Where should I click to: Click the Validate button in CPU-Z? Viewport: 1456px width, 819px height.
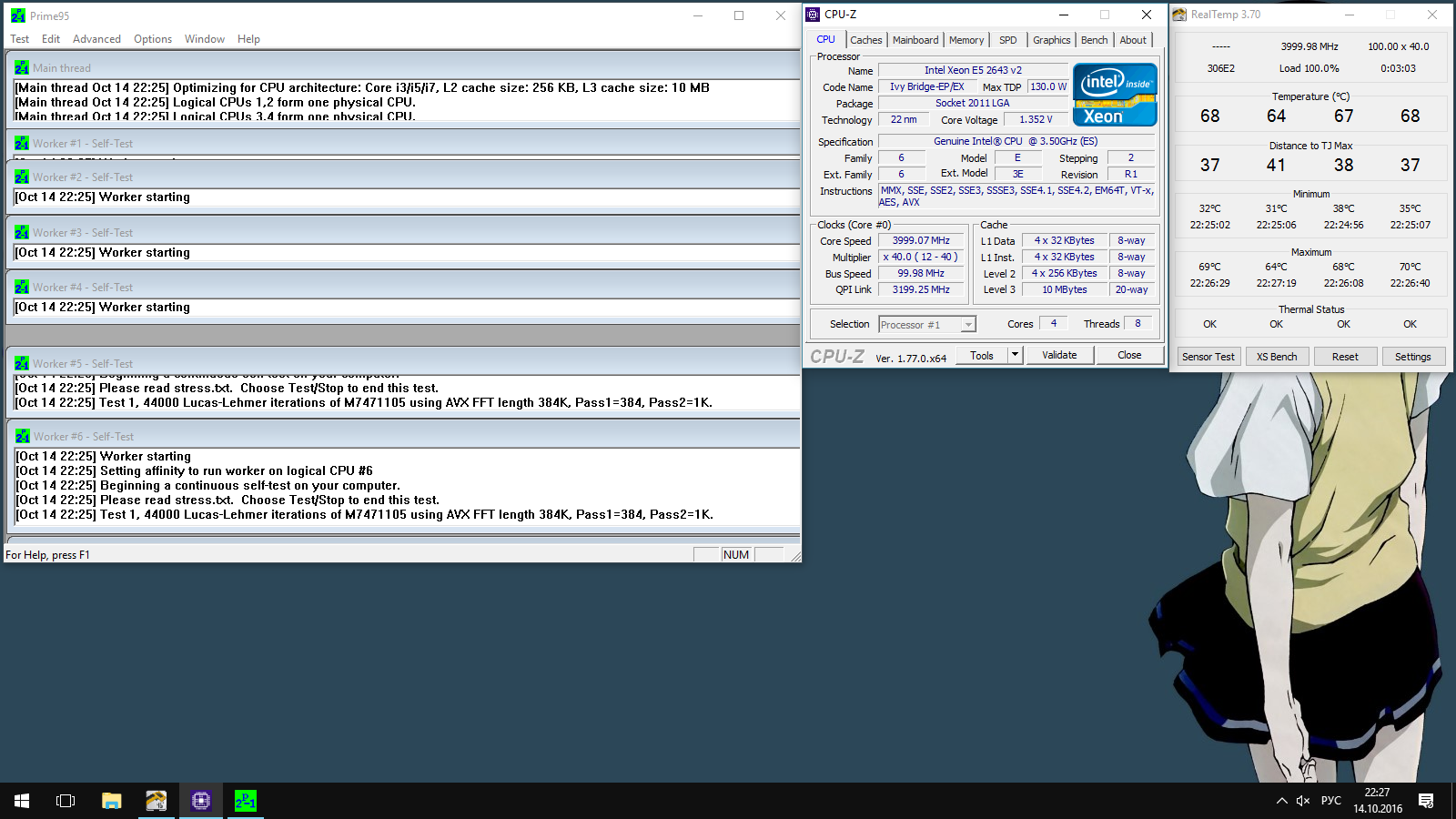pos(1059,355)
